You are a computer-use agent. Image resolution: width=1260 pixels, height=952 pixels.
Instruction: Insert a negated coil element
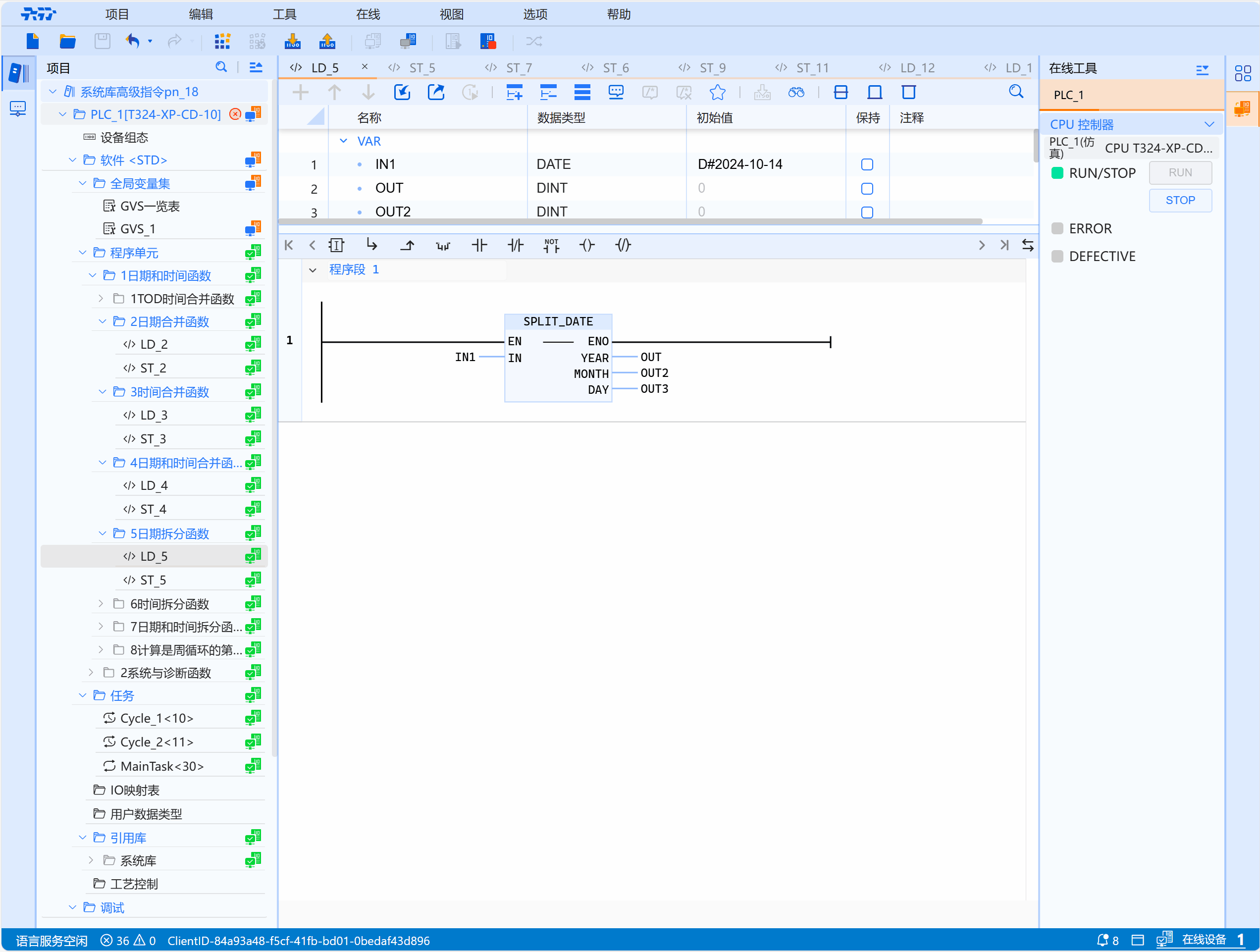[x=623, y=246]
